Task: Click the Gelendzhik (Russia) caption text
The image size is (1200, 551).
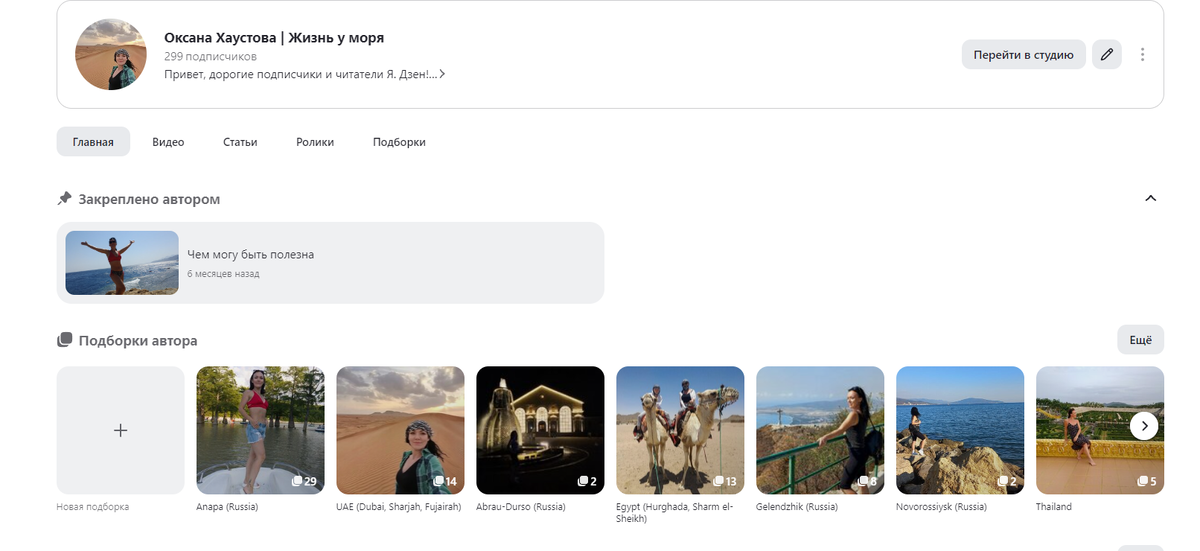Action: 797,507
